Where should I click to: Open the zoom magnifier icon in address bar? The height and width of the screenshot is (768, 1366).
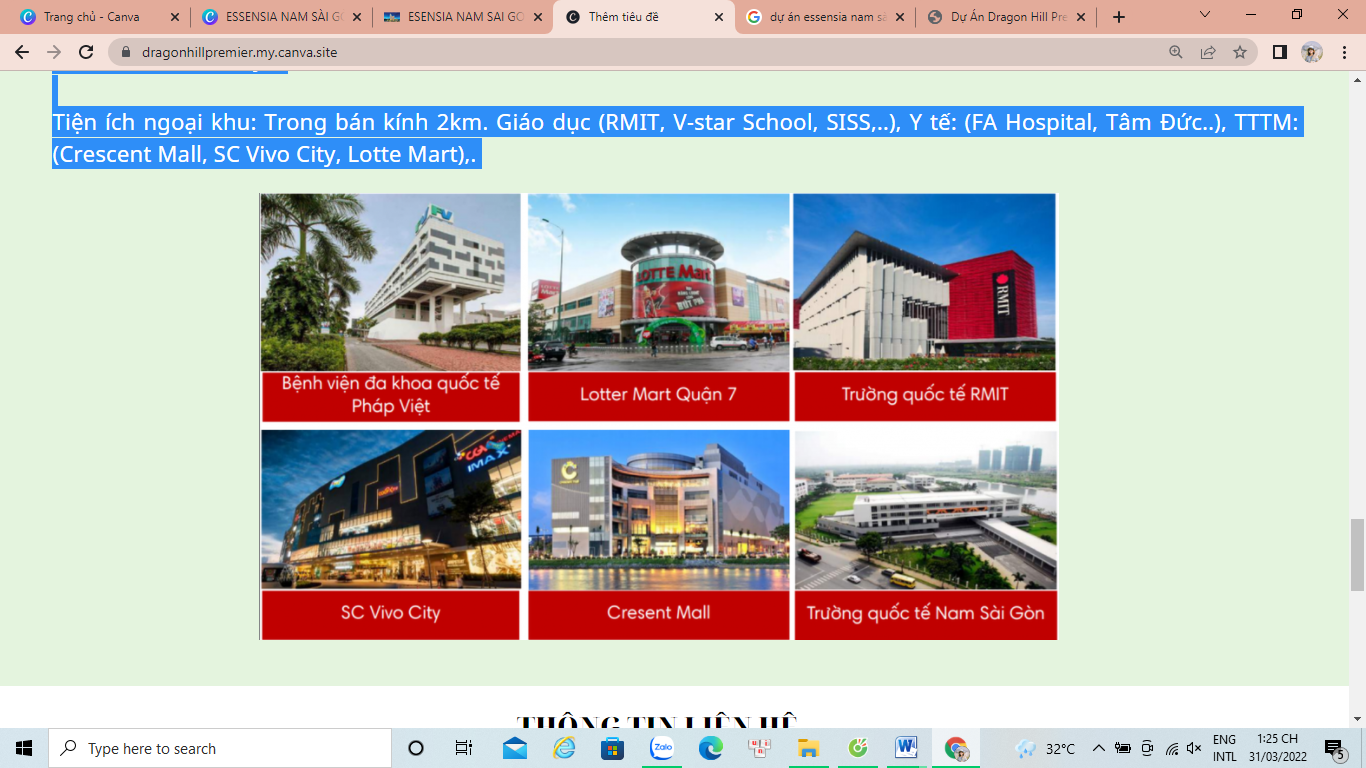pyautogui.click(x=1176, y=52)
